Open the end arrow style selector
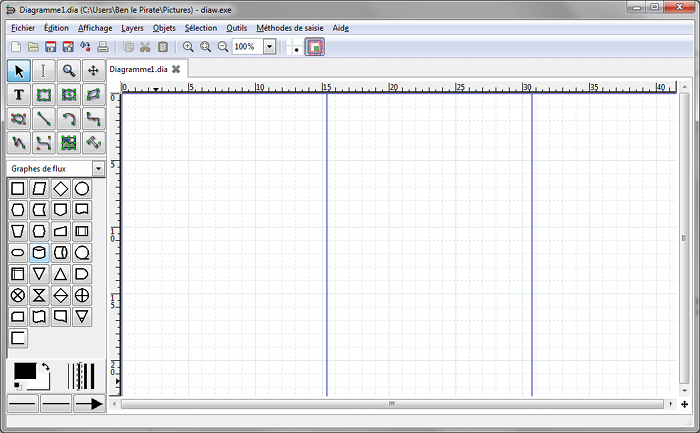 pyautogui.click(x=88, y=404)
